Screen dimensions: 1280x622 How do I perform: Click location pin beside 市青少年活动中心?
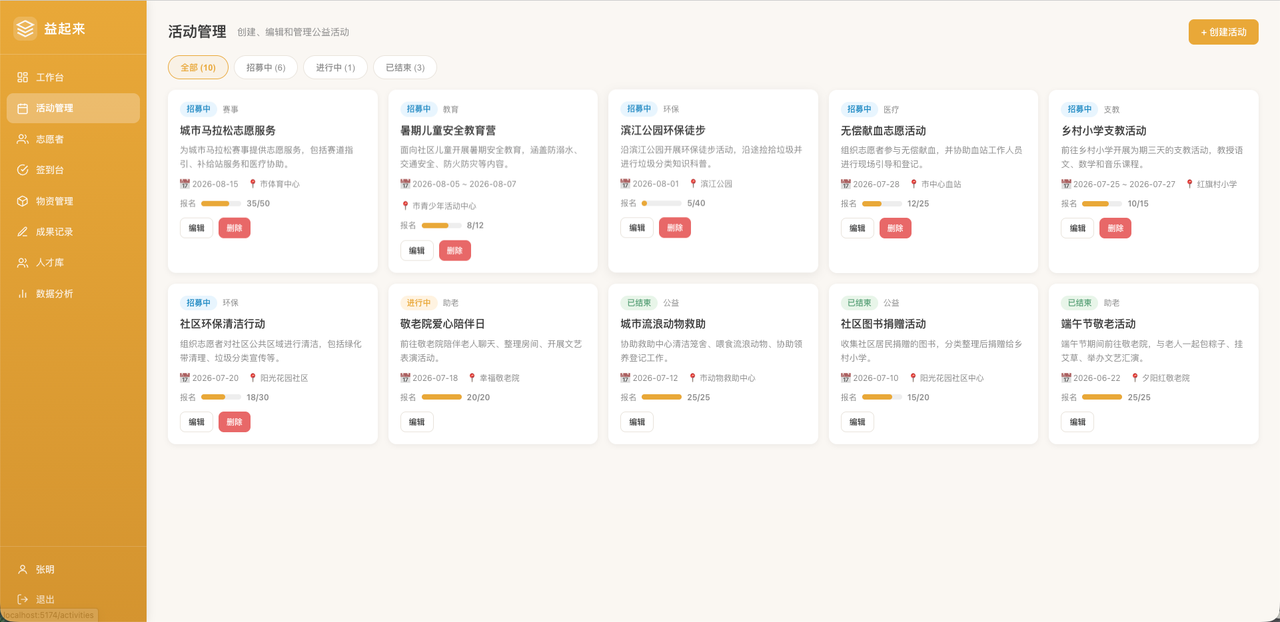[405, 206]
